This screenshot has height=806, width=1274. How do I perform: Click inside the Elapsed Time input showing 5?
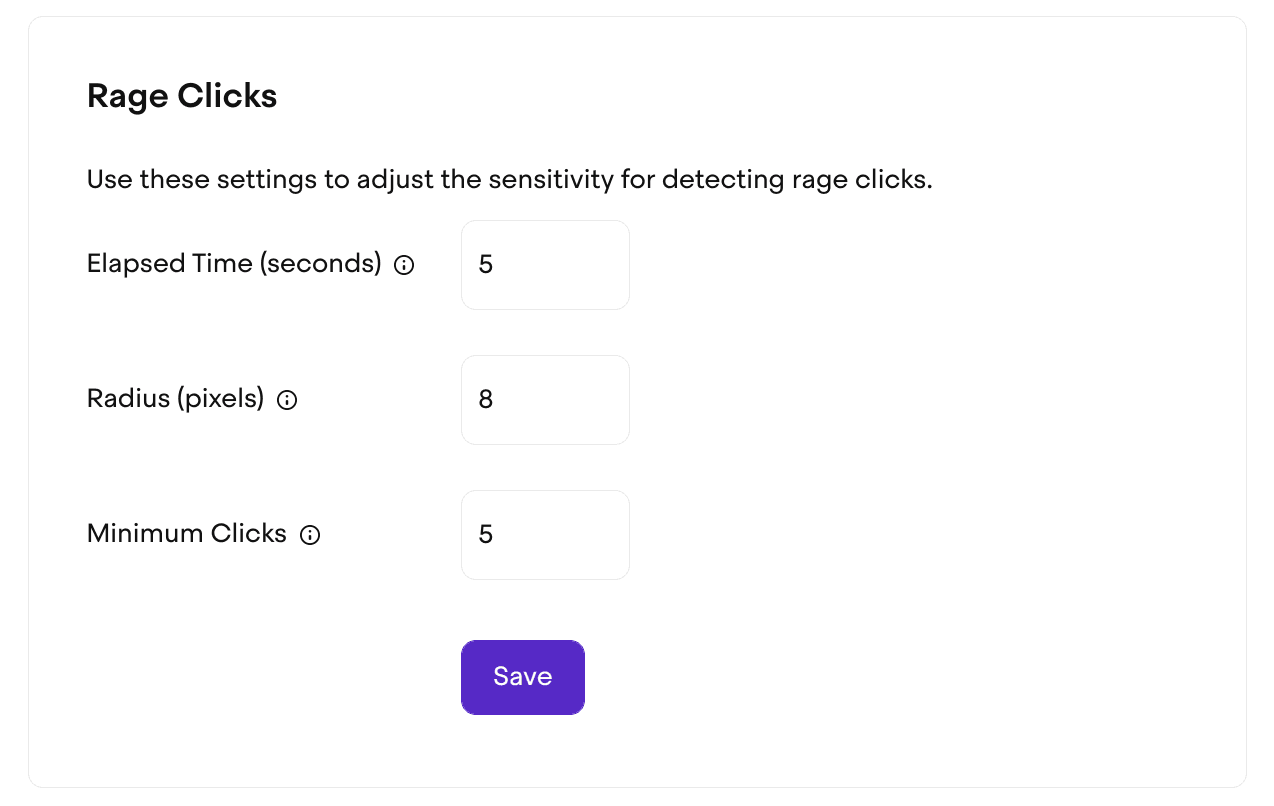[x=545, y=264]
